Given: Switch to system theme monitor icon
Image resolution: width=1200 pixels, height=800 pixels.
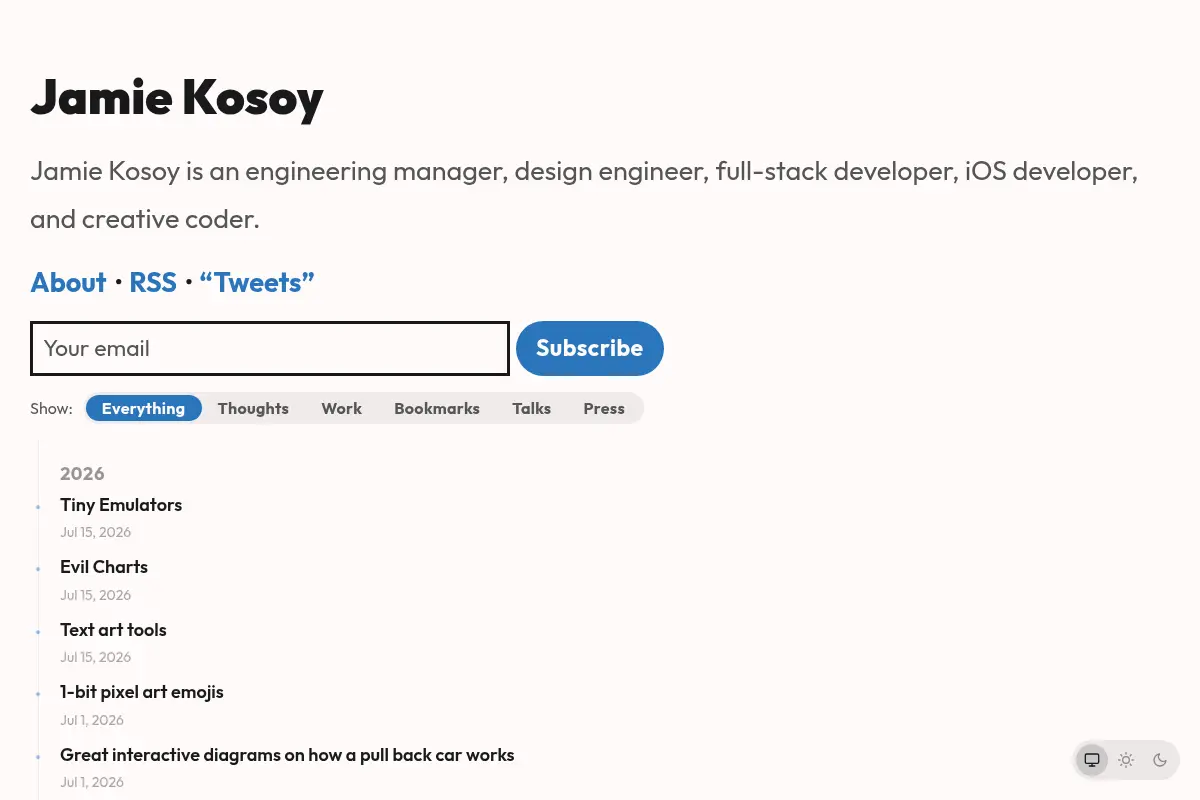Looking at the screenshot, I should 1092,760.
